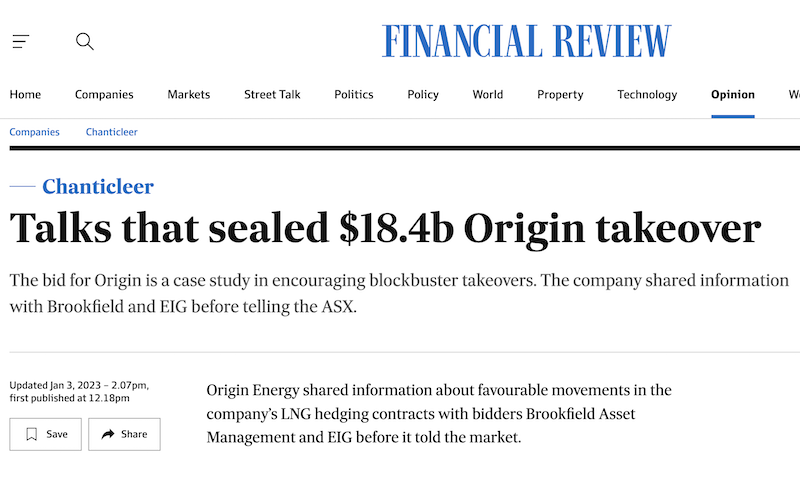Open the Policy section
800x477 pixels.
tap(423, 95)
